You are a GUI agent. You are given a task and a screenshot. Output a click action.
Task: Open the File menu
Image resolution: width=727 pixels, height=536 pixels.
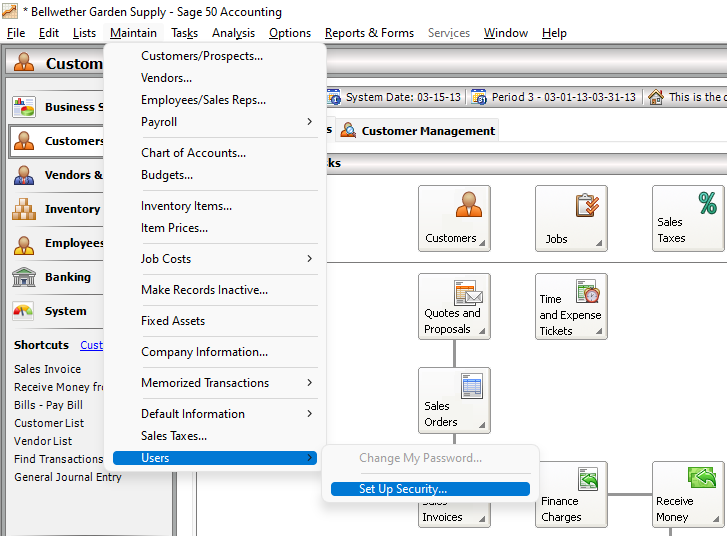[x=16, y=33]
